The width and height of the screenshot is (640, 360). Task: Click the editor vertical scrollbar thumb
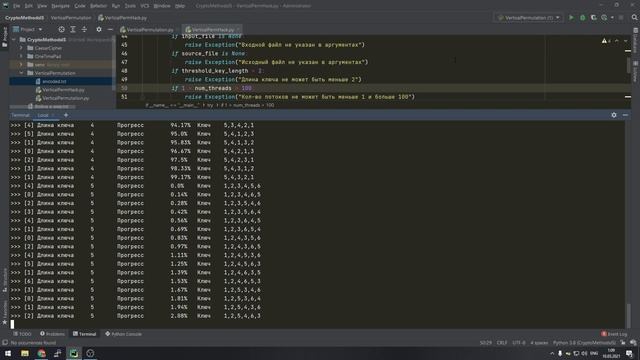pyautogui.click(x=628, y=66)
